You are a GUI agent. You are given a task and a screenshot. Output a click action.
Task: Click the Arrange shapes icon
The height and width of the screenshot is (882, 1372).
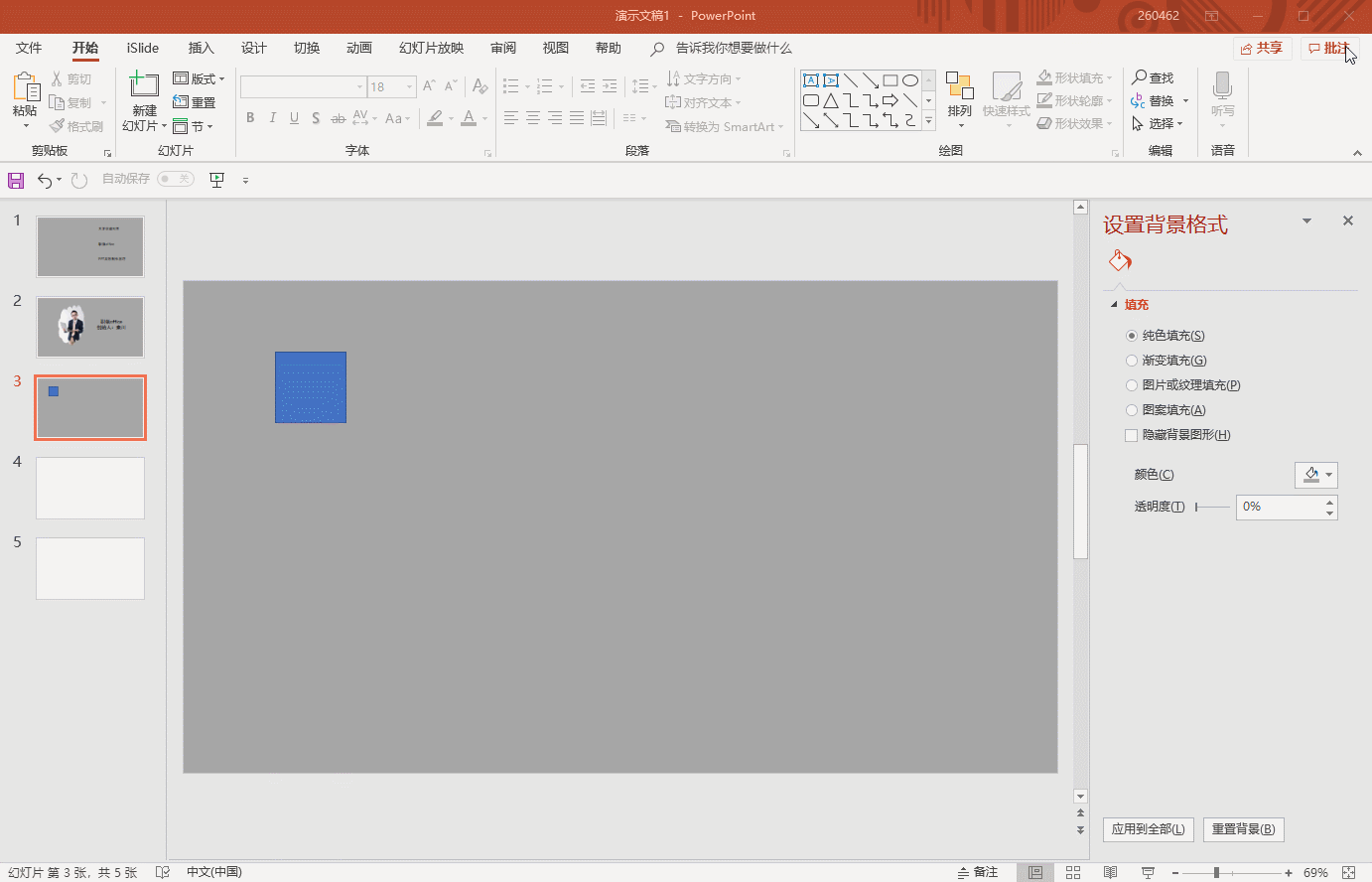coord(959,94)
